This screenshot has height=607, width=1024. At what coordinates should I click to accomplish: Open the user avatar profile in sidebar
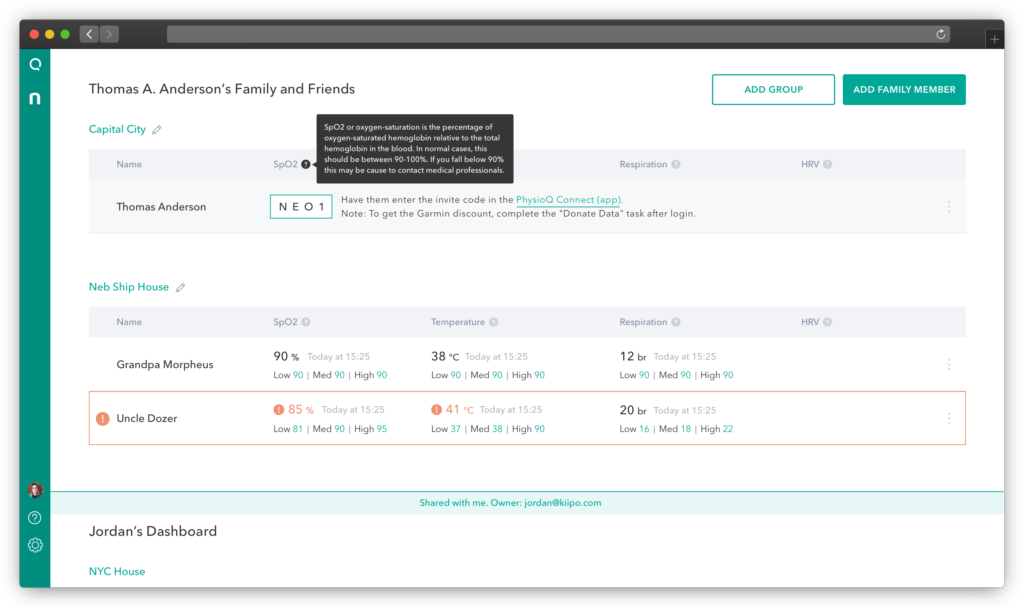[35, 489]
